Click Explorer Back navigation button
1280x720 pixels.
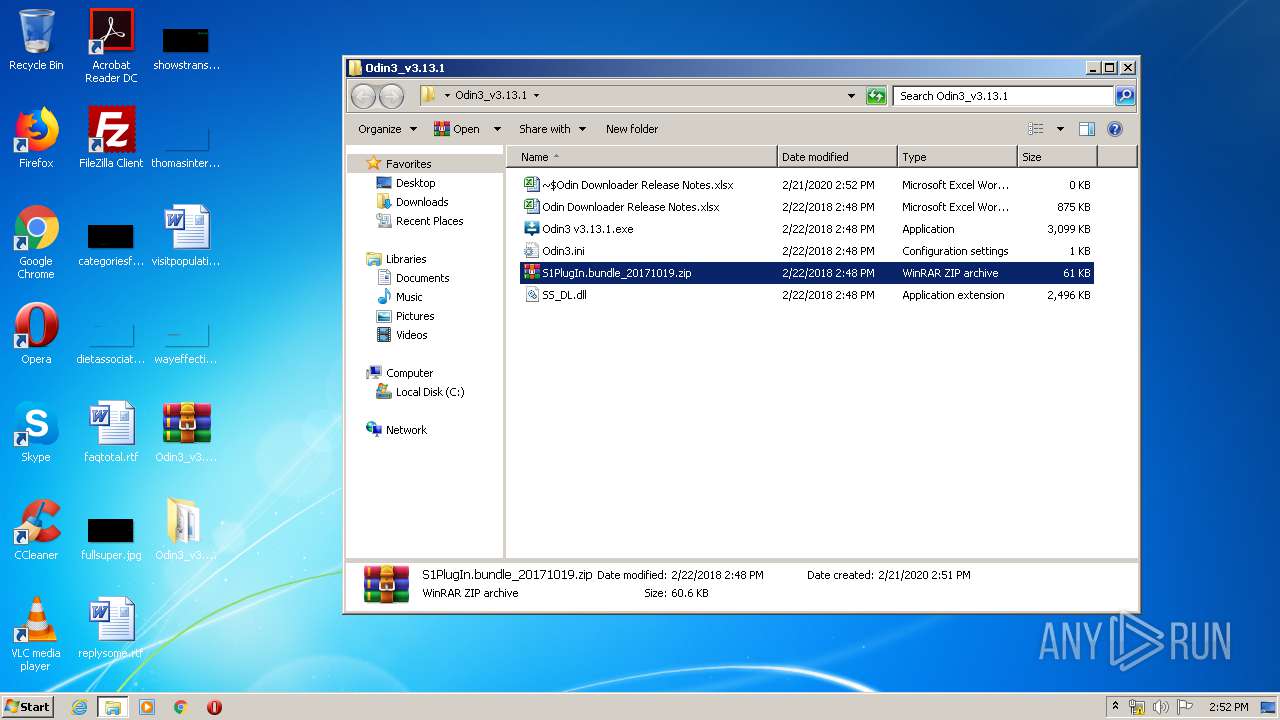click(x=364, y=96)
